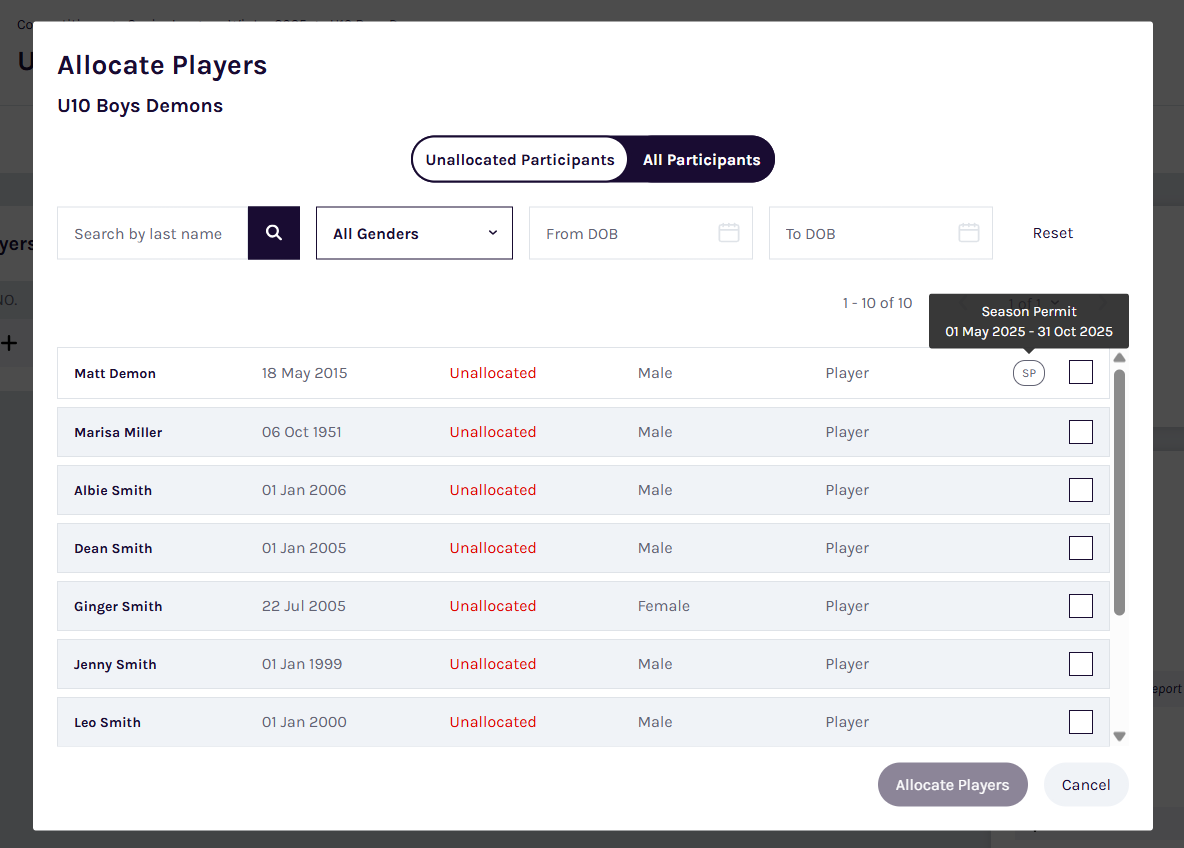
Task: Click the SP season permit badge
Action: pos(1028,373)
